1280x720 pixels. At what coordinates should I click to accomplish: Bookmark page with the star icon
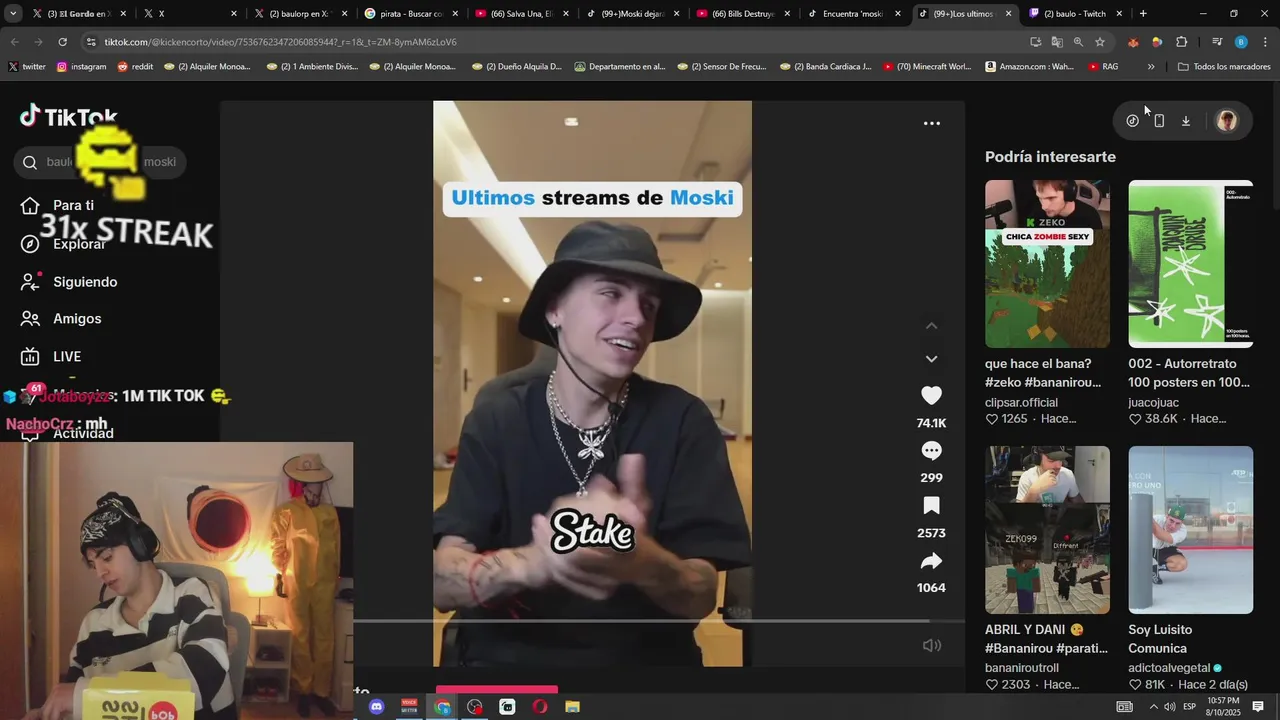pyautogui.click(x=1100, y=42)
